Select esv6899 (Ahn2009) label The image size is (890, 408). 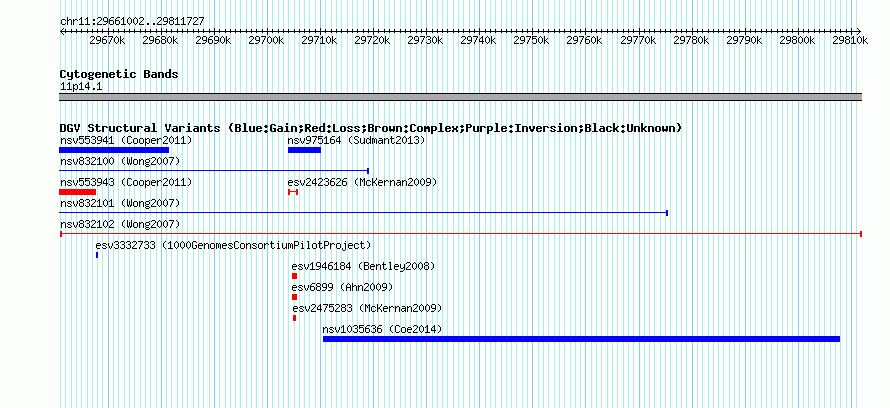pos(342,287)
